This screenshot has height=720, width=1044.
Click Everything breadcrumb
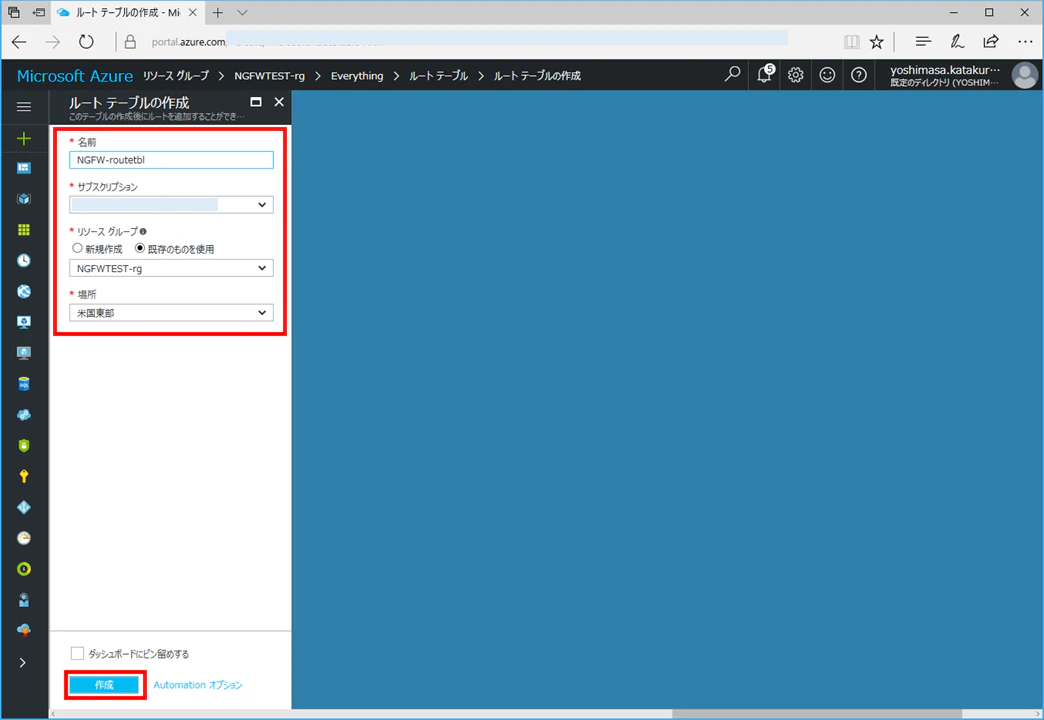[357, 76]
